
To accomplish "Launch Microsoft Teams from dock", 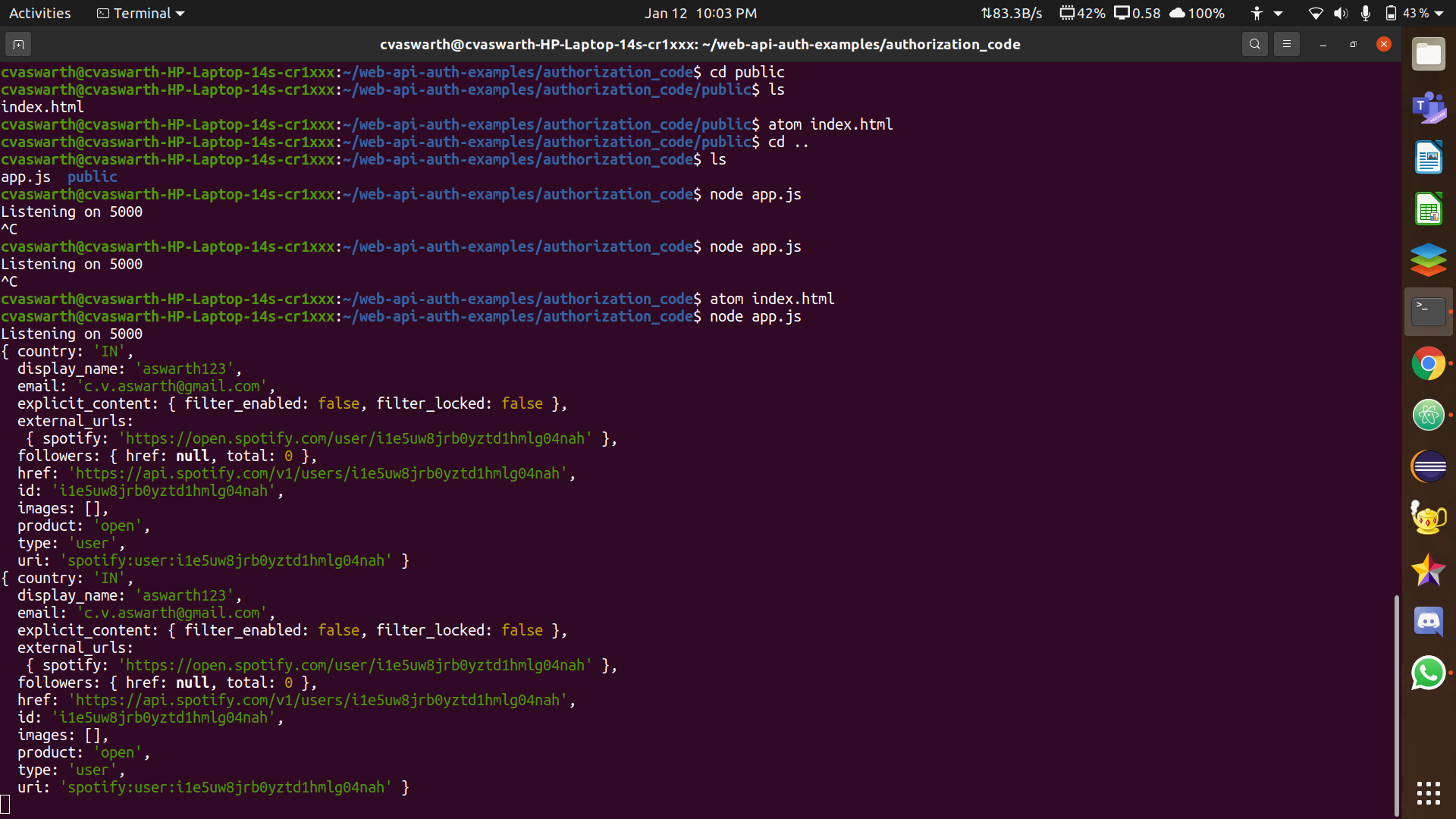I will coord(1429,107).
